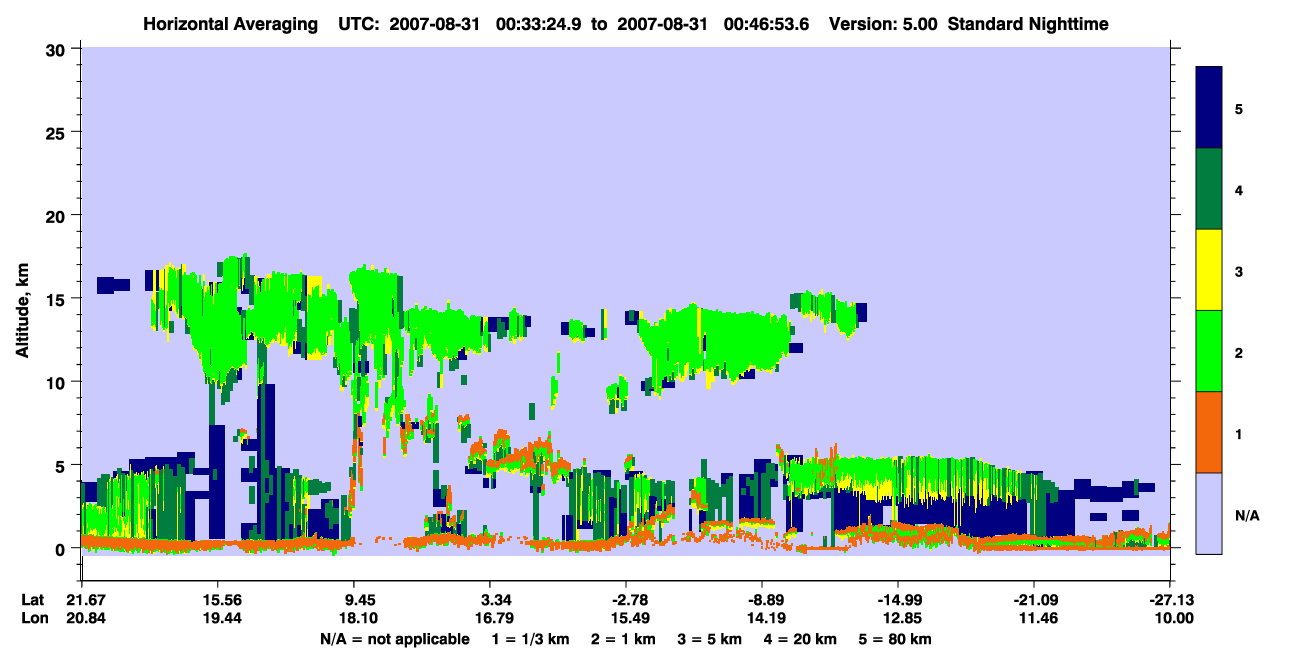1300x667 pixels.
Task: Click latitude value -14.99
Action: pyautogui.click(x=897, y=600)
